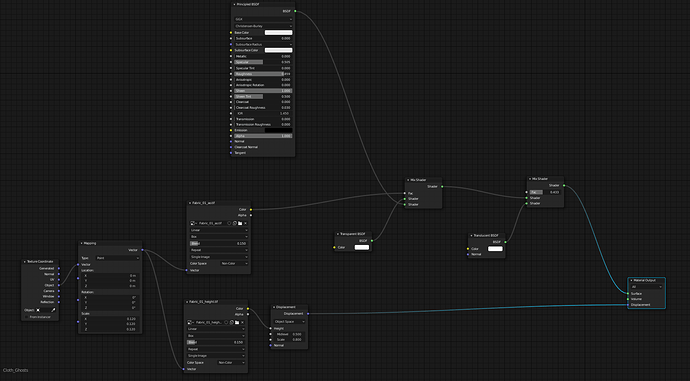Click Color output socket of Fabric_01_height node

[248, 308]
